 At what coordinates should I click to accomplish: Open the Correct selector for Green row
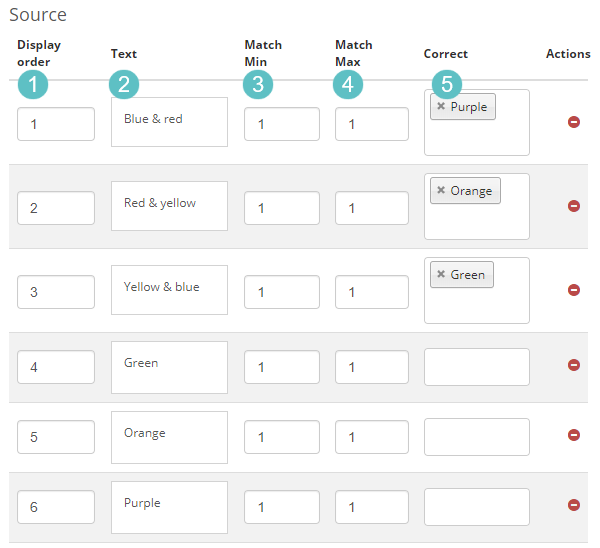click(x=476, y=367)
